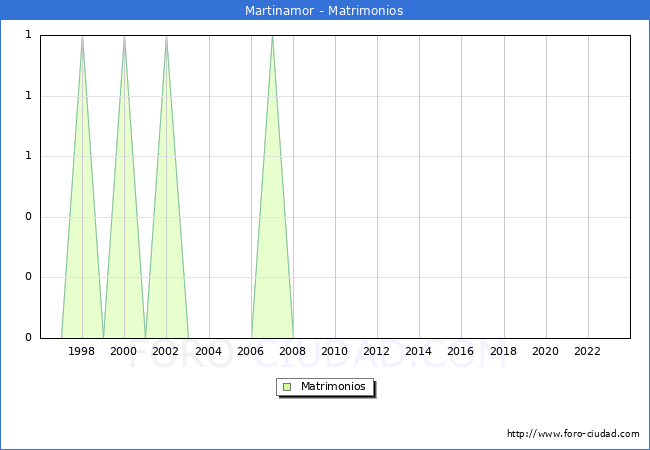The height and width of the screenshot is (450, 650).
Task: Select the 2002 year axis label
Action: pyautogui.click(x=165, y=351)
